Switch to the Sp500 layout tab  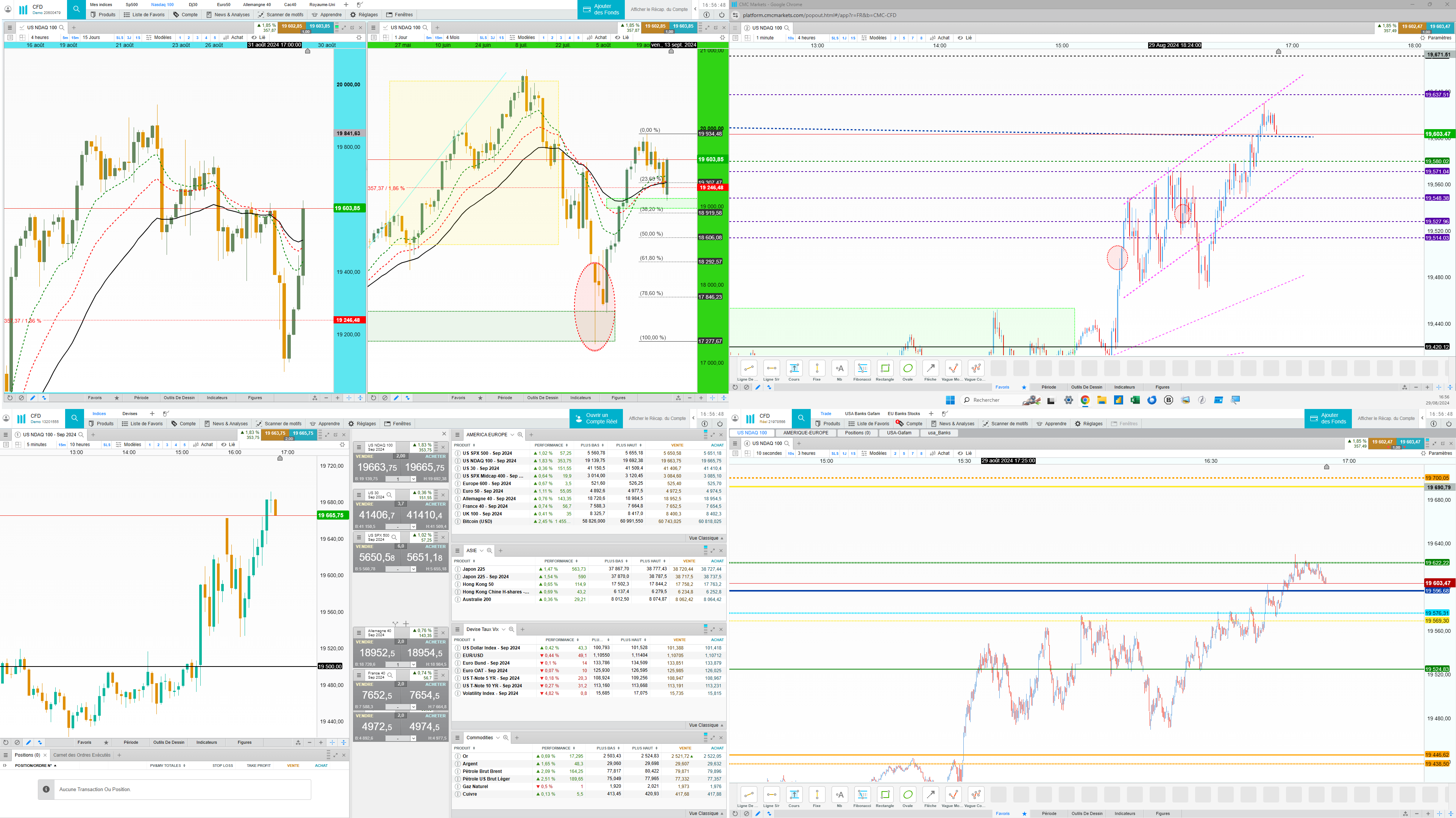(132, 5)
